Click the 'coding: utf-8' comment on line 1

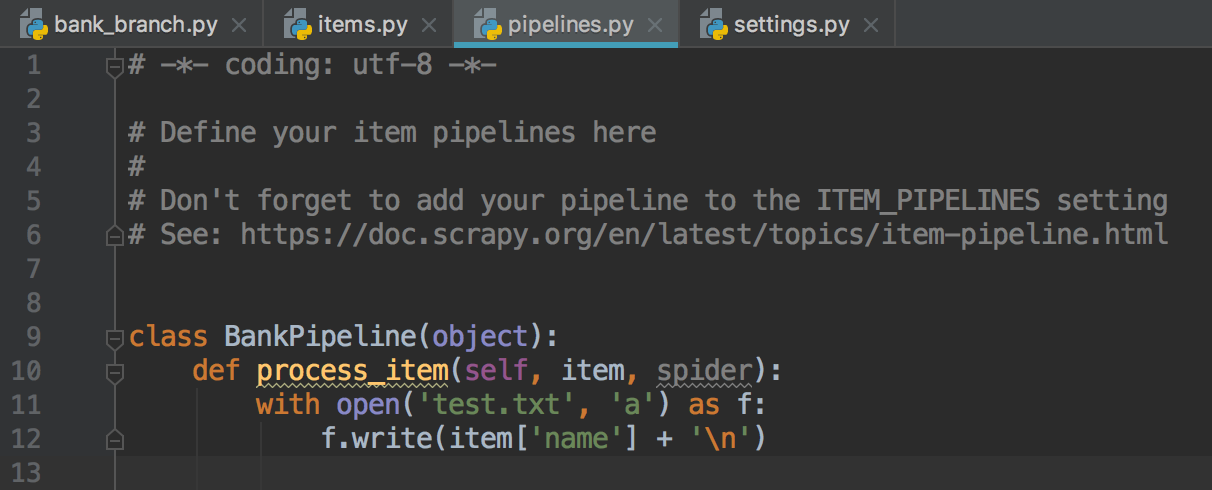[x=329, y=66]
